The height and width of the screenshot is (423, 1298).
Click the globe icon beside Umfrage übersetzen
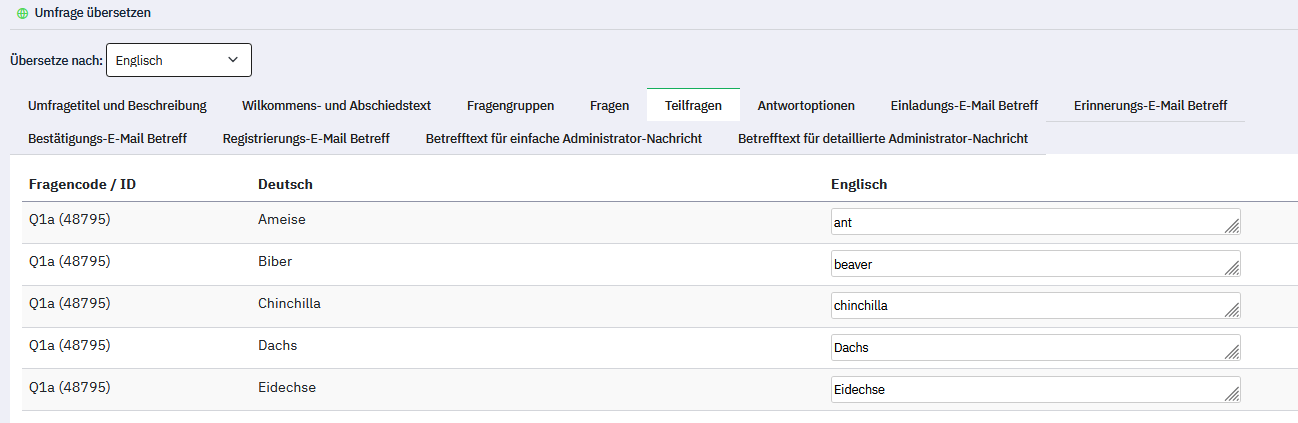[x=23, y=15]
